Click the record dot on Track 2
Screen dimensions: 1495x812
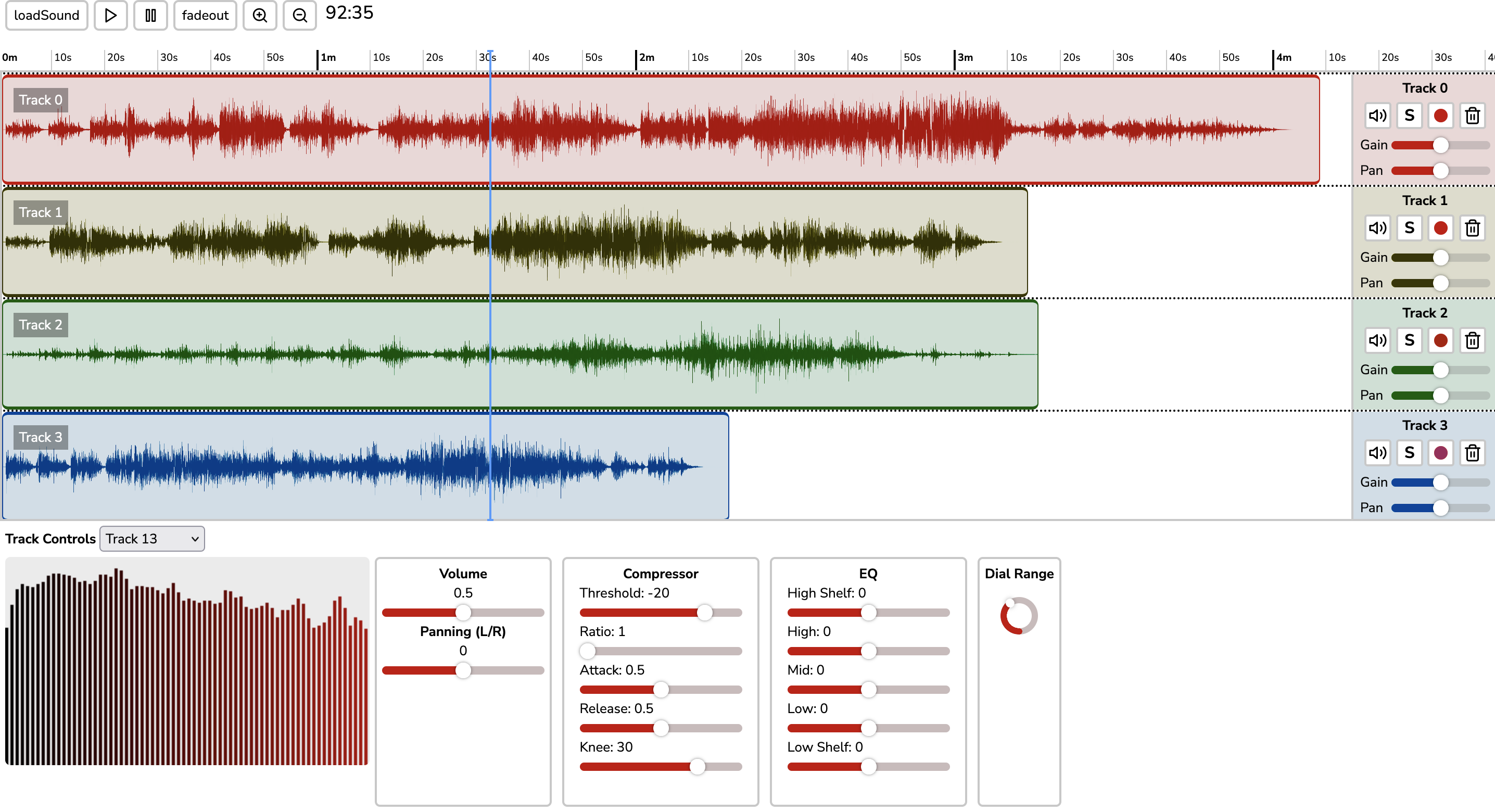(x=1440, y=340)
